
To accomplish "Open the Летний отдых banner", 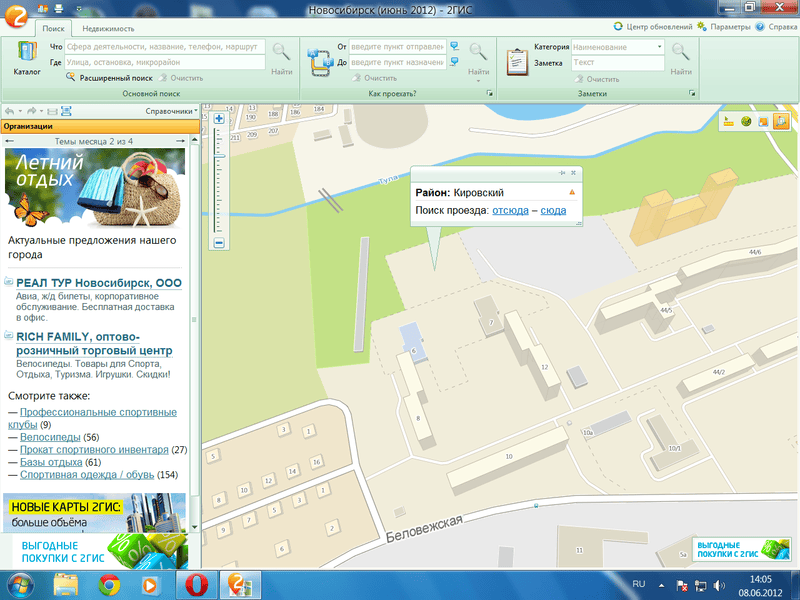I will (x=95, y=188).
